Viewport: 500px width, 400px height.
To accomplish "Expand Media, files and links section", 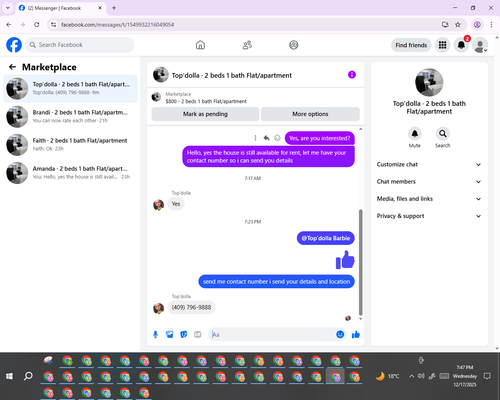I will pyautogui.click(x=429, y=199).
